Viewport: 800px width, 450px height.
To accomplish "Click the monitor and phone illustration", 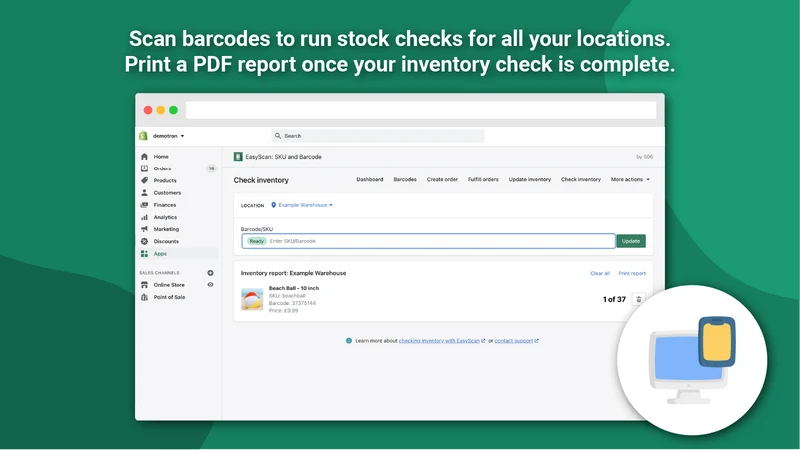I will 692,360.
